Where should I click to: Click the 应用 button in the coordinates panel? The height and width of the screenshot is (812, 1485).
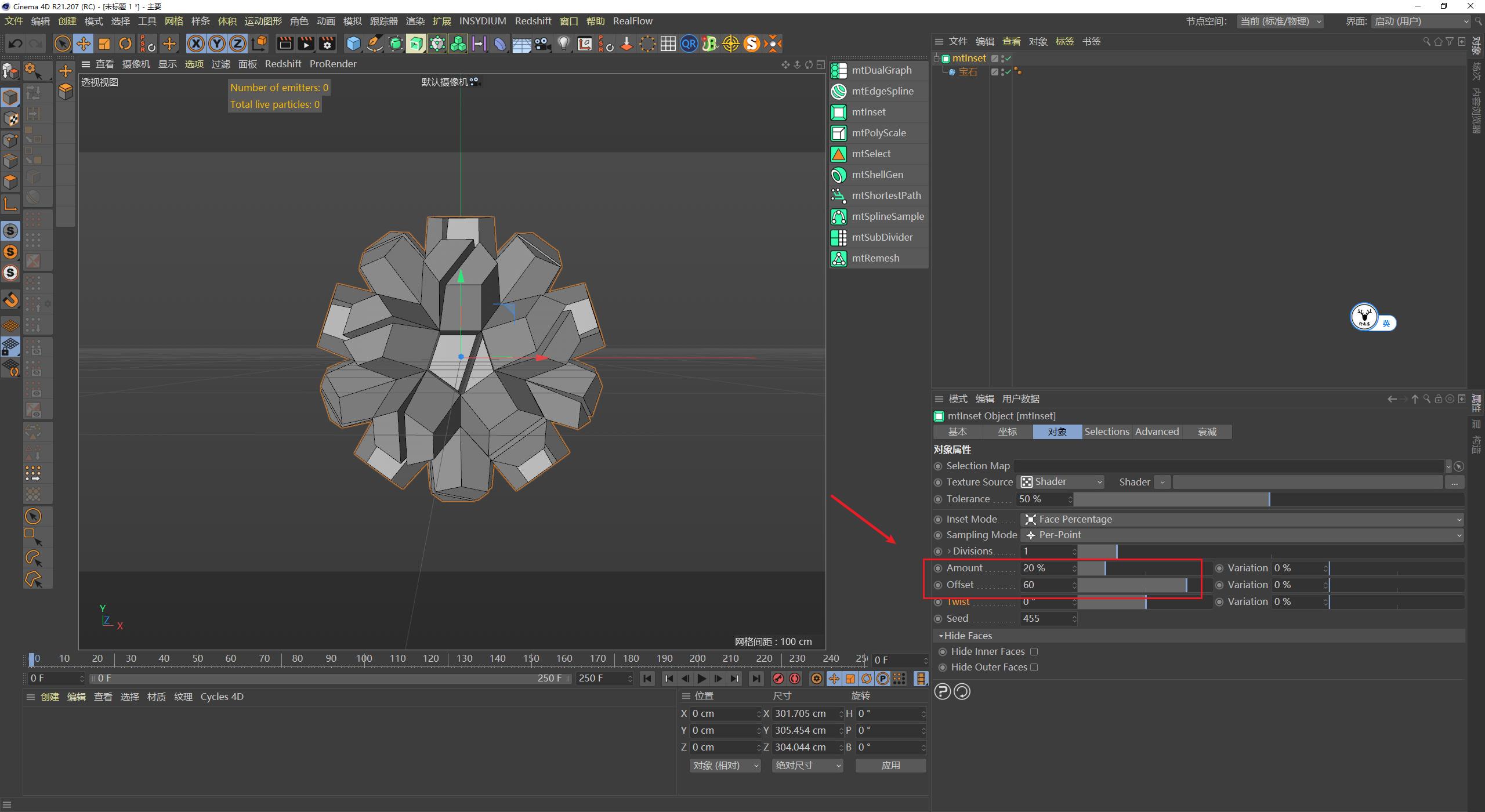click(x=891, y=765)
